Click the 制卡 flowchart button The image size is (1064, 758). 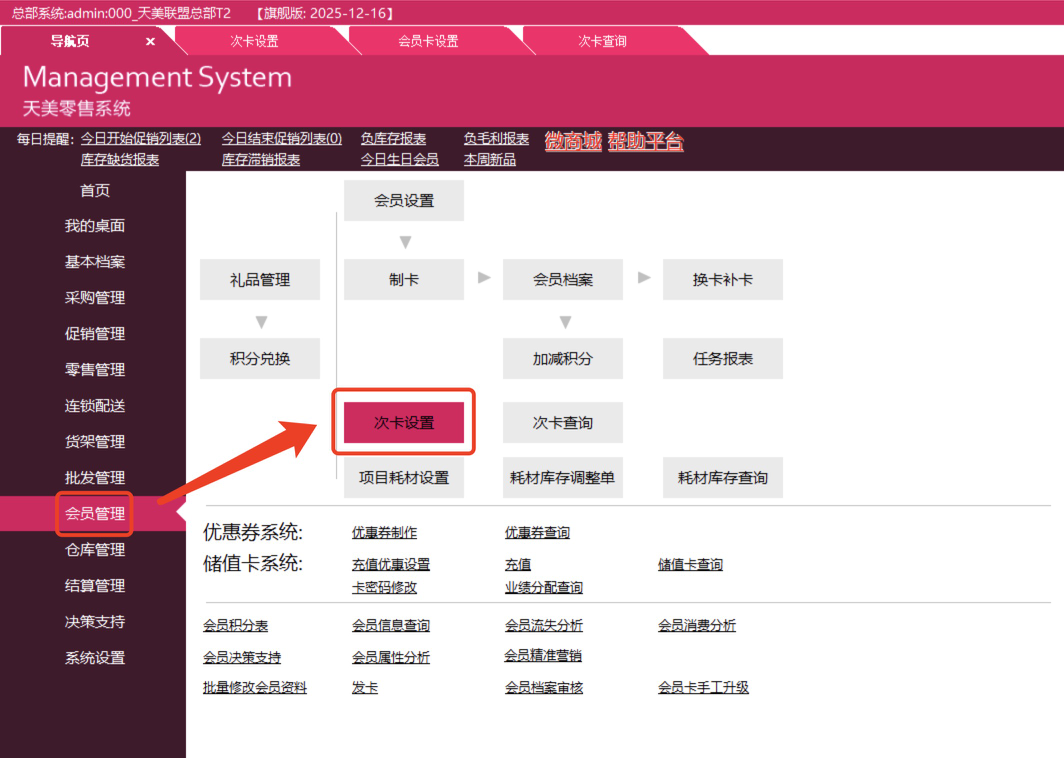pyautogui.click(x=403, y=280)
